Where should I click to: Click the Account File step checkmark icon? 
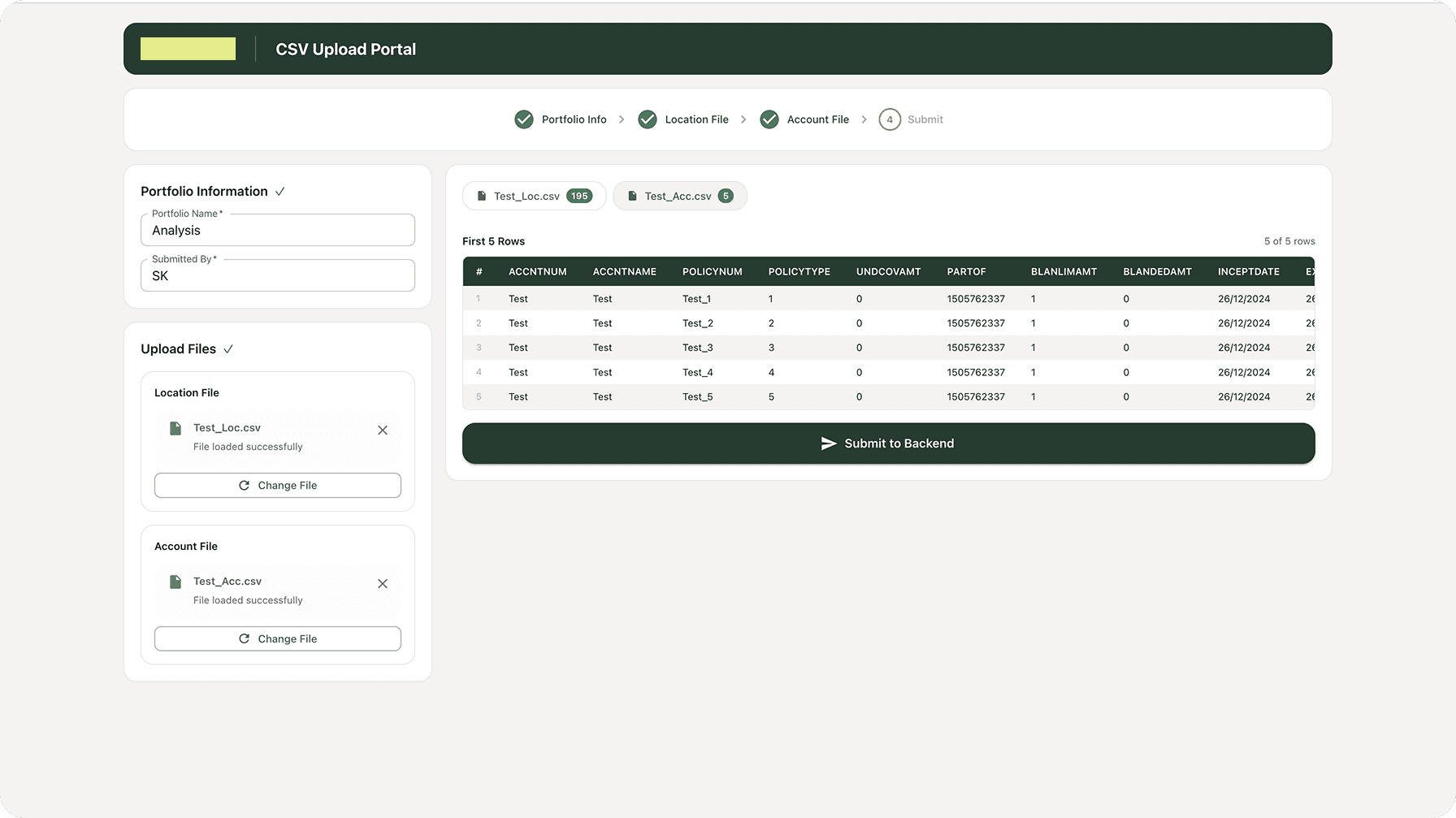click(x=769, y=119)
